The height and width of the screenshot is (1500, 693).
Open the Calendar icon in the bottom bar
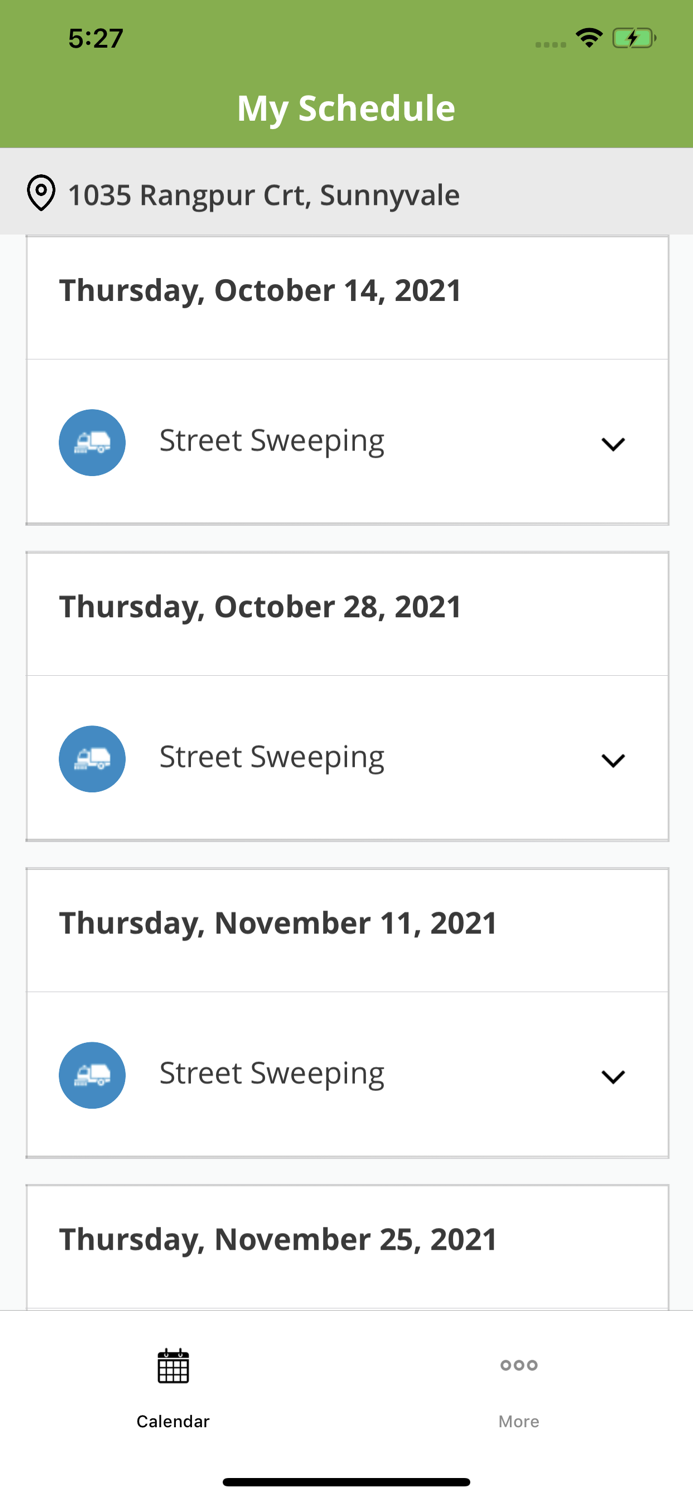[172, 1364]
